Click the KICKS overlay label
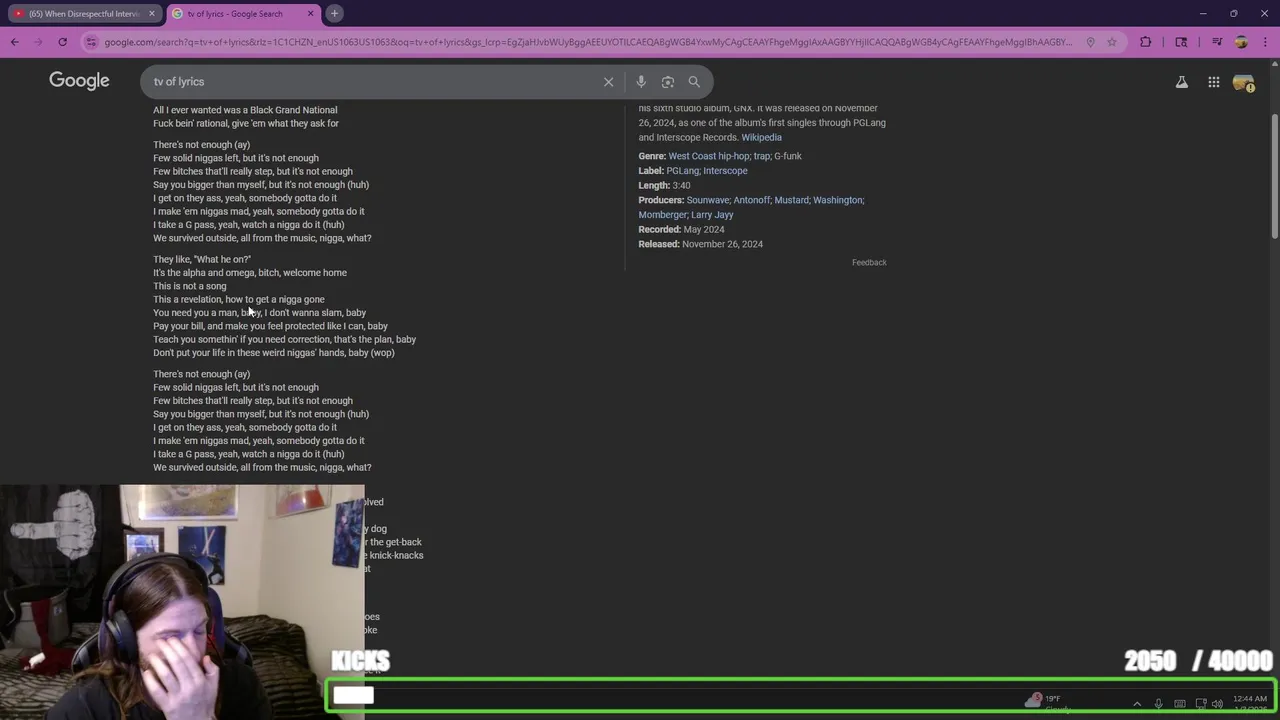The image size is (1280, 720). tap(361, 661)
